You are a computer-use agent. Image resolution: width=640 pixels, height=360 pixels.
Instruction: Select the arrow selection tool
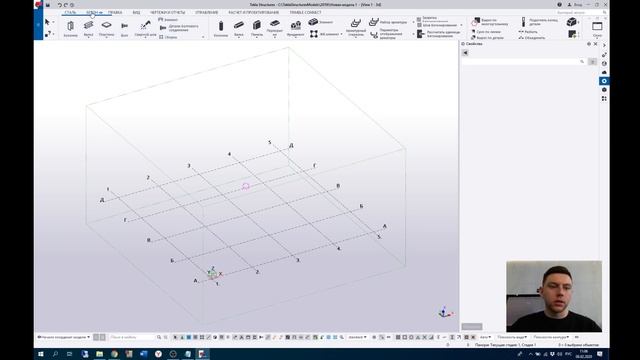(x=47, y=22)
